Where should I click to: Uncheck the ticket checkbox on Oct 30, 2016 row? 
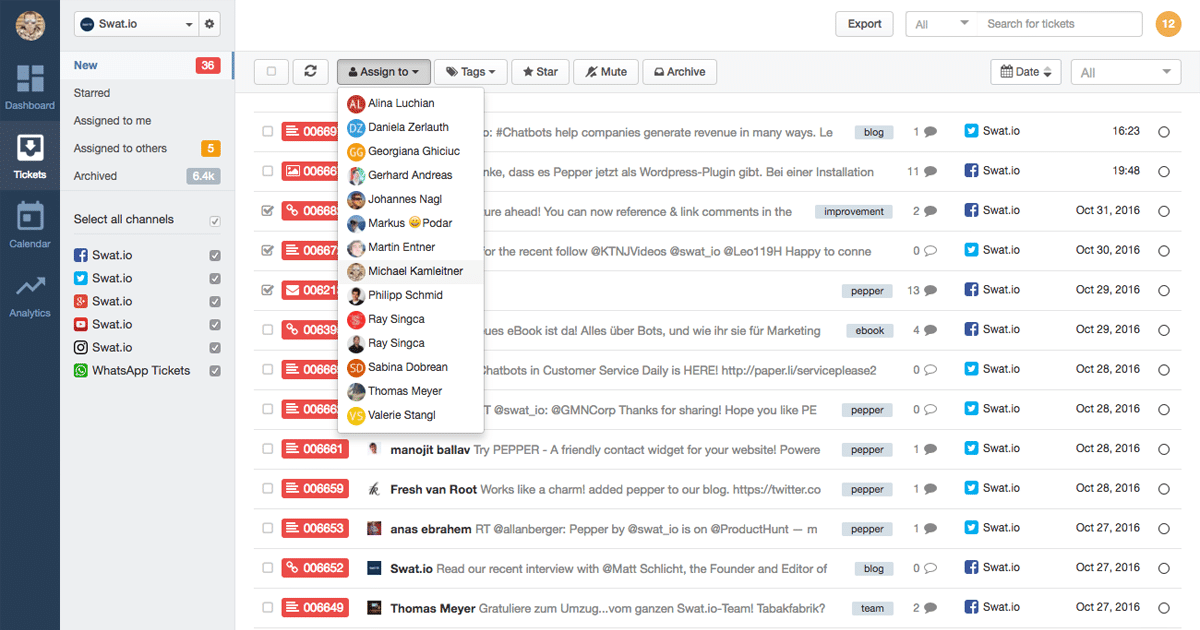coord(267,251)
